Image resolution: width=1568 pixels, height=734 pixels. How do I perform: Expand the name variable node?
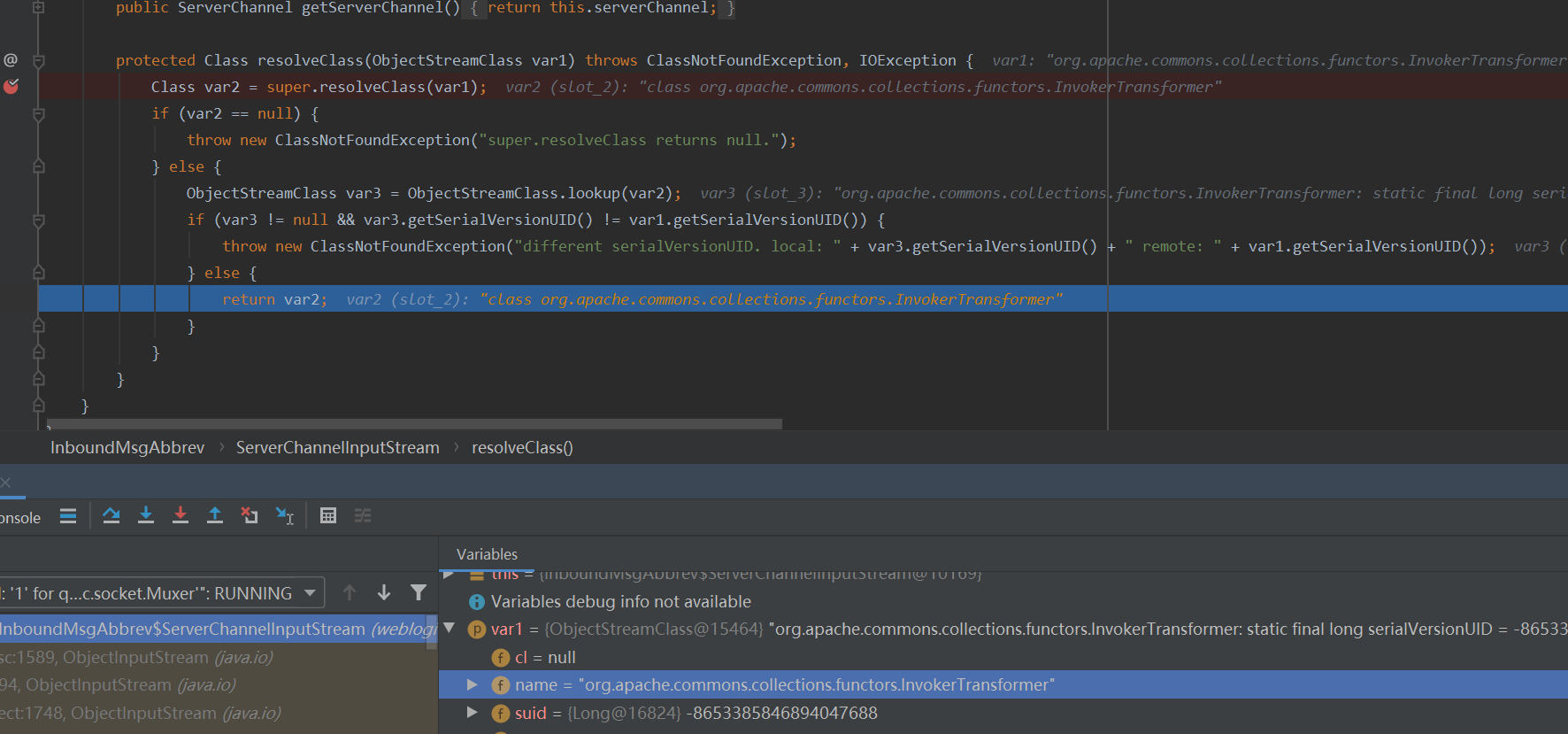473,684
